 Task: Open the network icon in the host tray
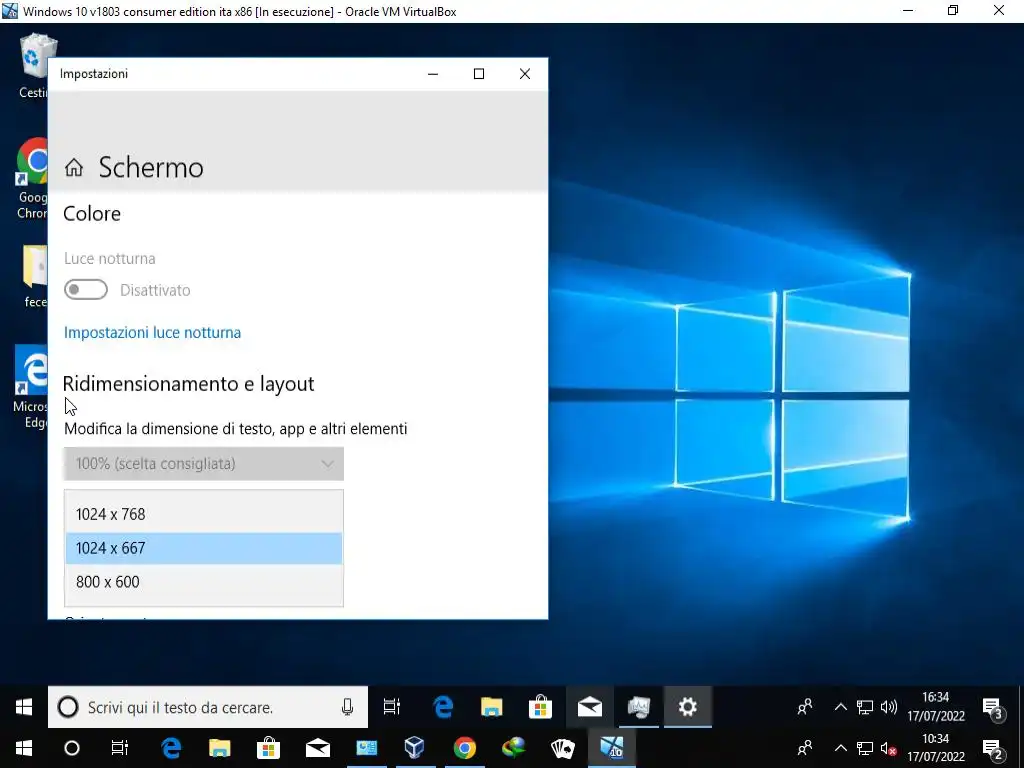tap(865, 748)
